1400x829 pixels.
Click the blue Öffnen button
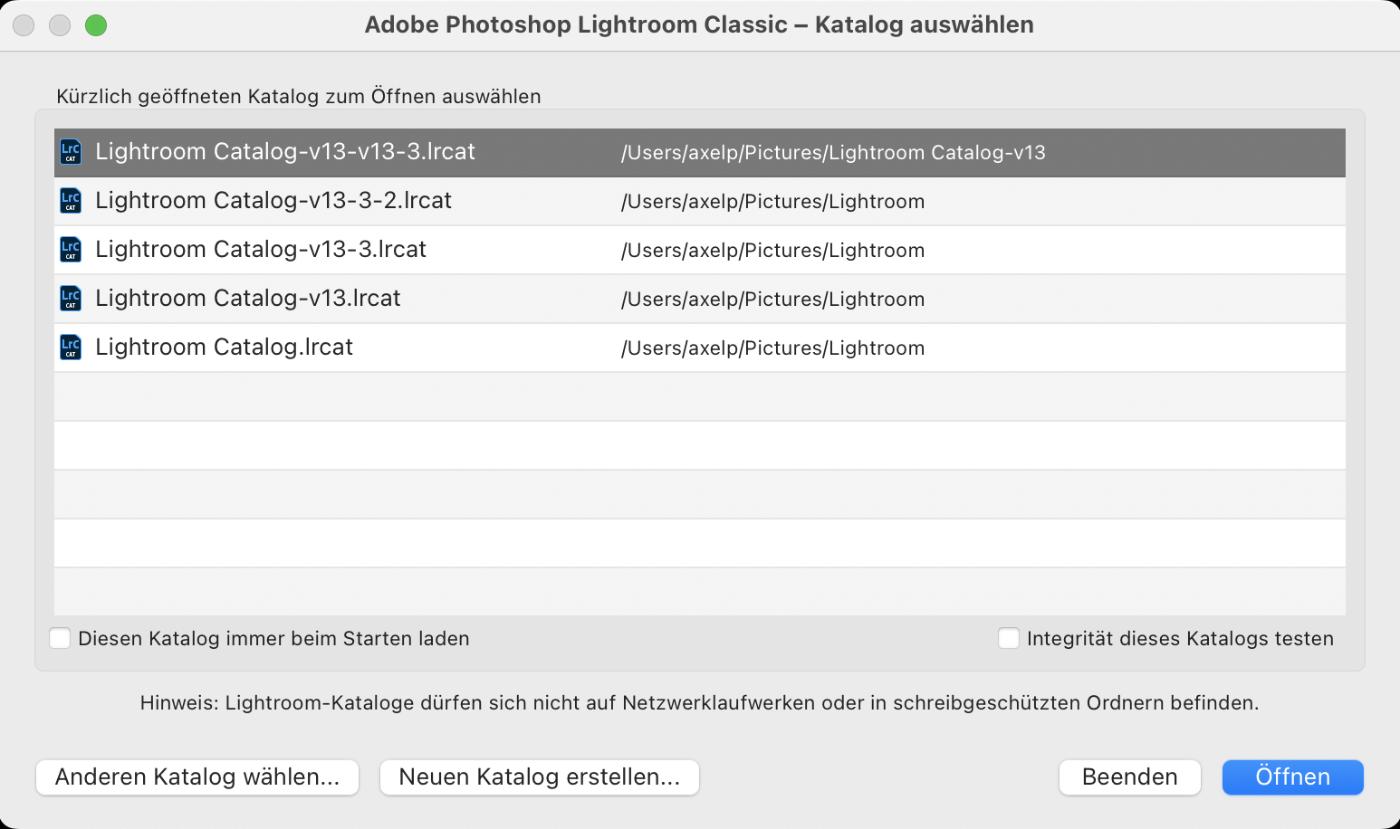[1293, 777]
